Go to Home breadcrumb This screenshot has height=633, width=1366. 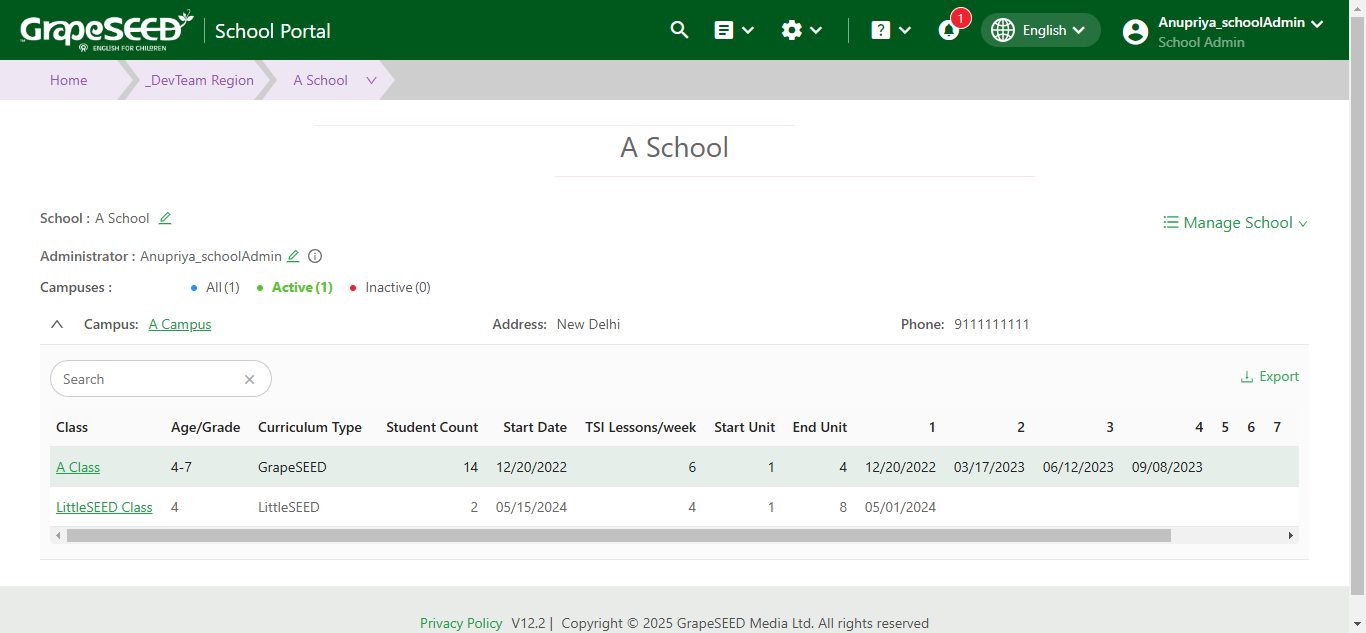[x=68, y=80]
